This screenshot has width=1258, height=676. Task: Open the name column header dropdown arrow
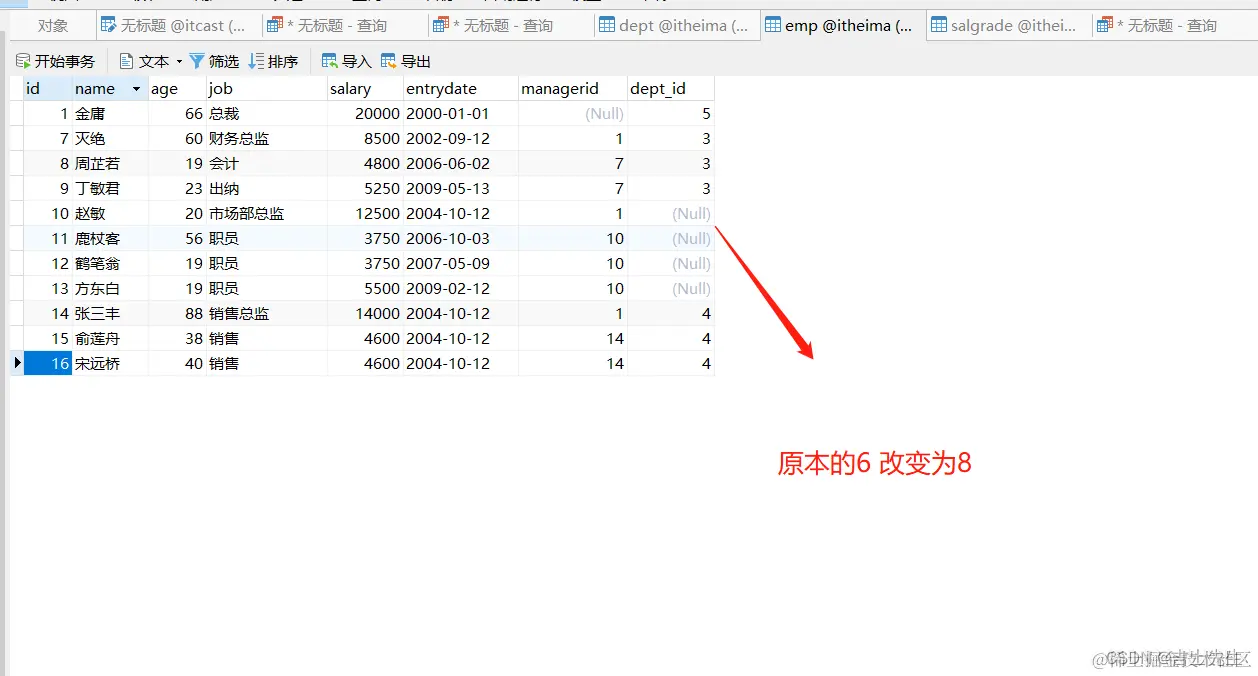(x=136, y=89)
